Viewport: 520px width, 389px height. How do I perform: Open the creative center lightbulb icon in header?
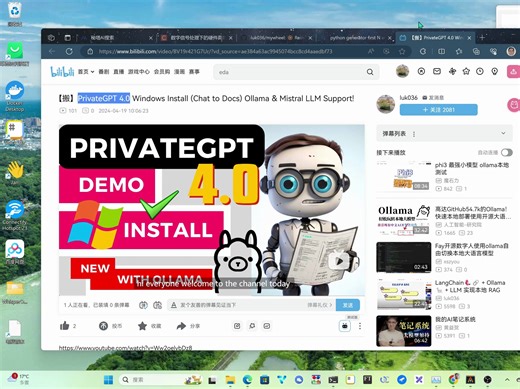click(495, 71)
